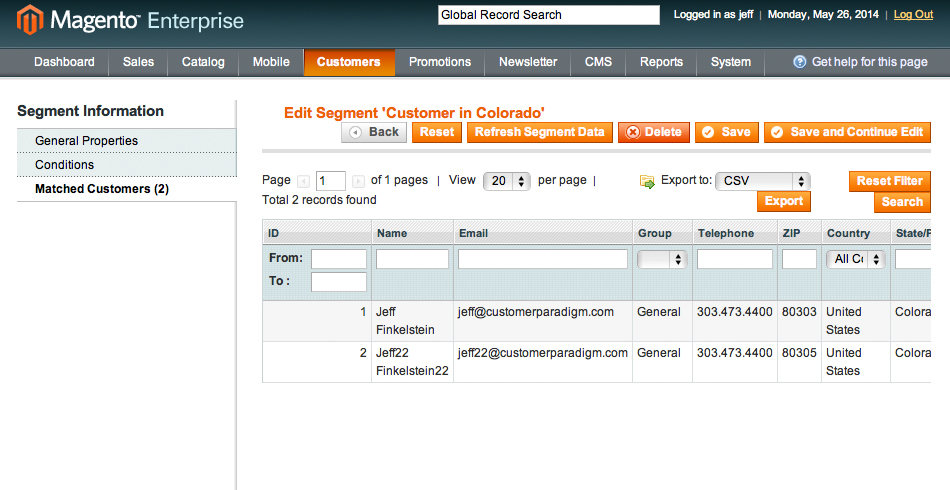Click the Magento logo icon
950x490 pixels.
click(x=30, y=20)
